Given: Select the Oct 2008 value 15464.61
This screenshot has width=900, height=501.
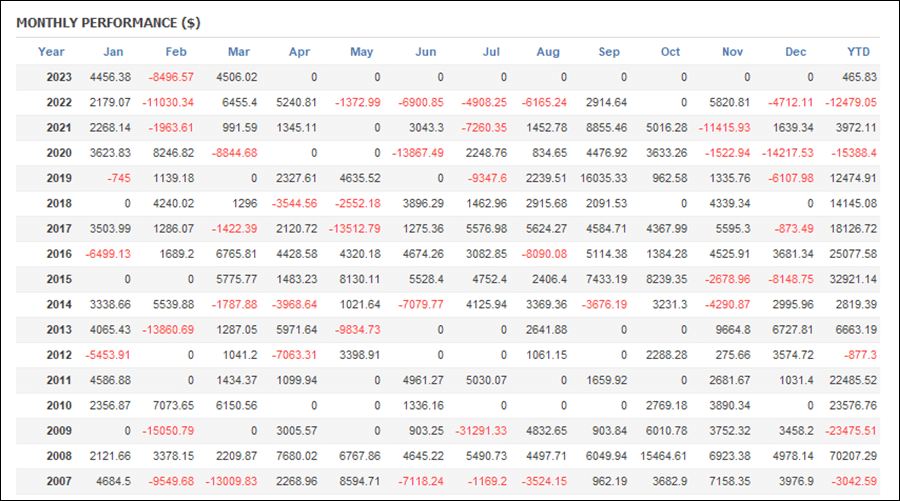Looking at the screenshot, I should point(664,456).
